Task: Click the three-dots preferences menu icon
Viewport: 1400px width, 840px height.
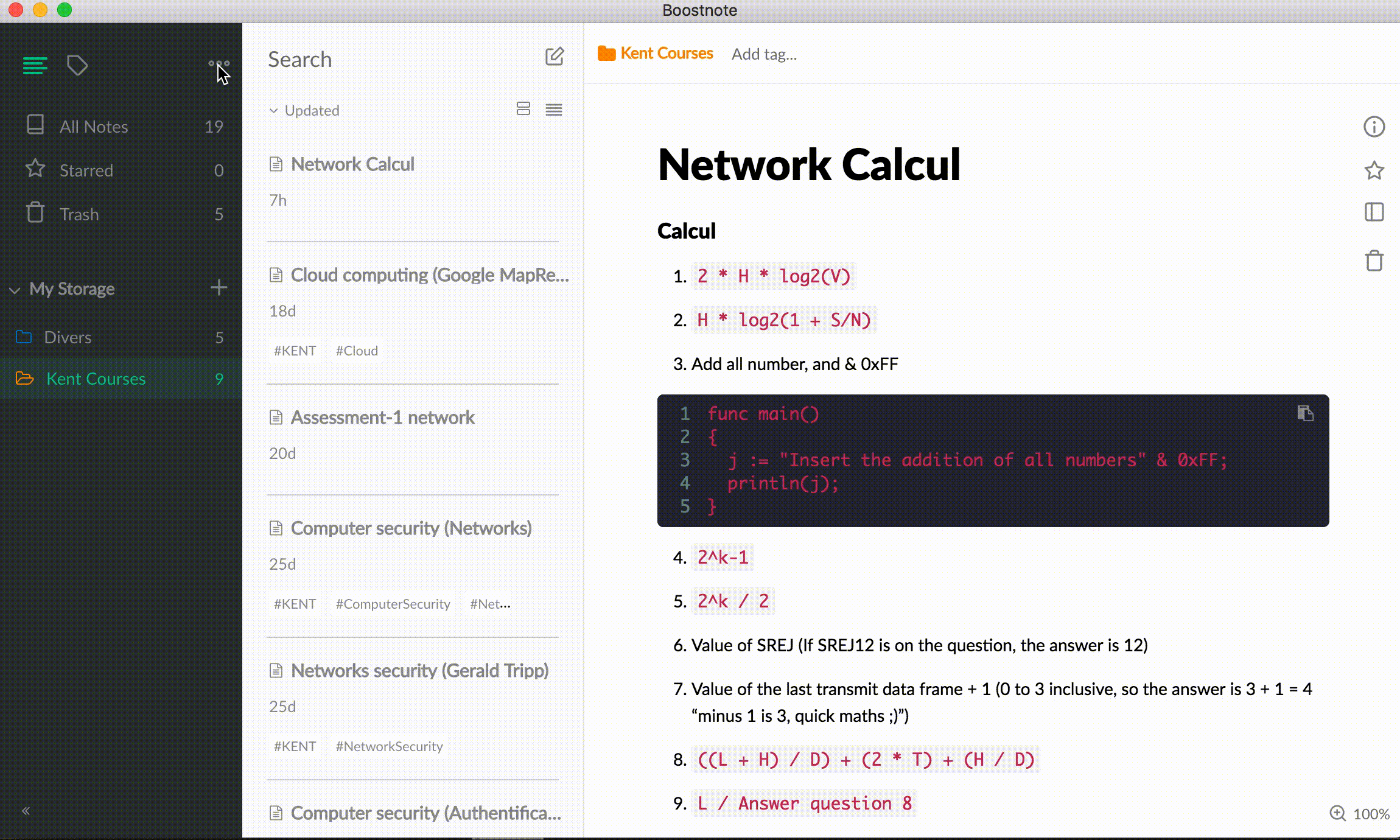Action: point(219,63)
